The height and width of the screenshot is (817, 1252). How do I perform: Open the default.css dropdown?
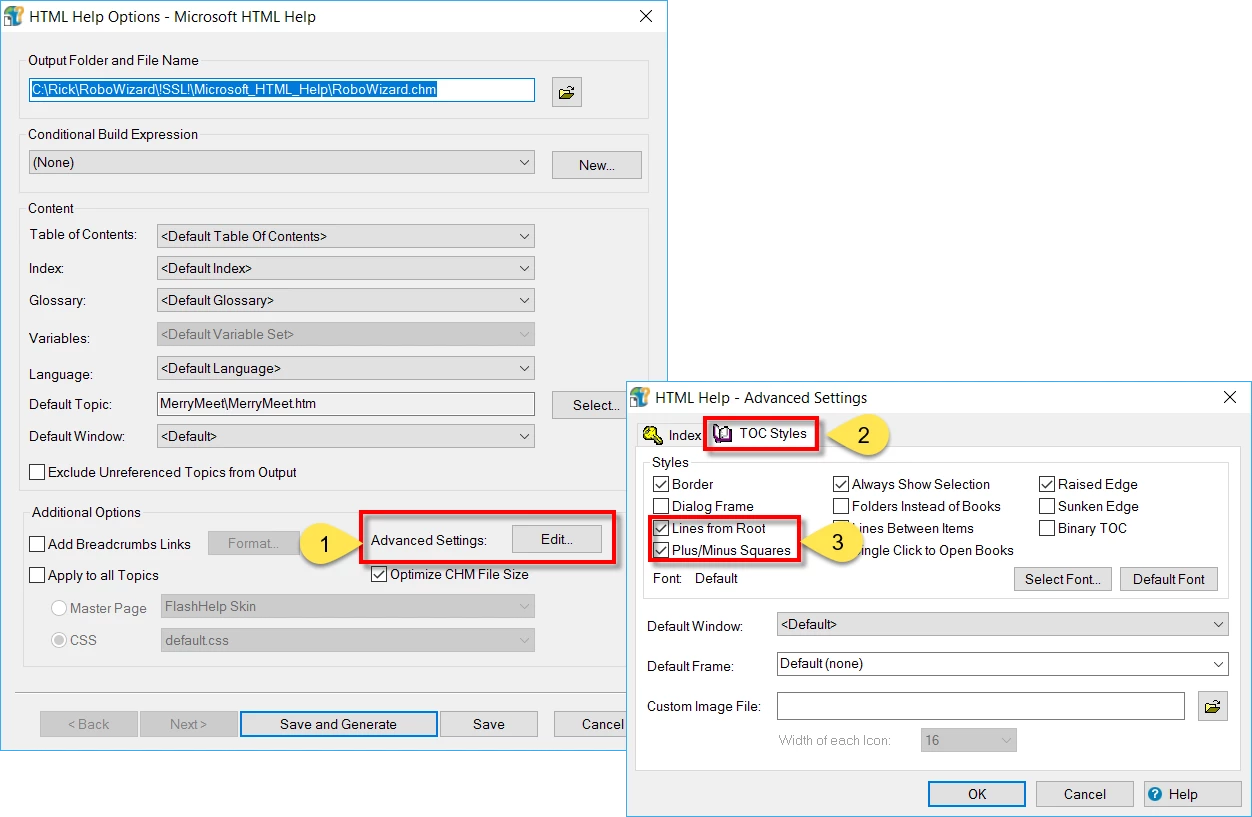click(x=347, y=640)
